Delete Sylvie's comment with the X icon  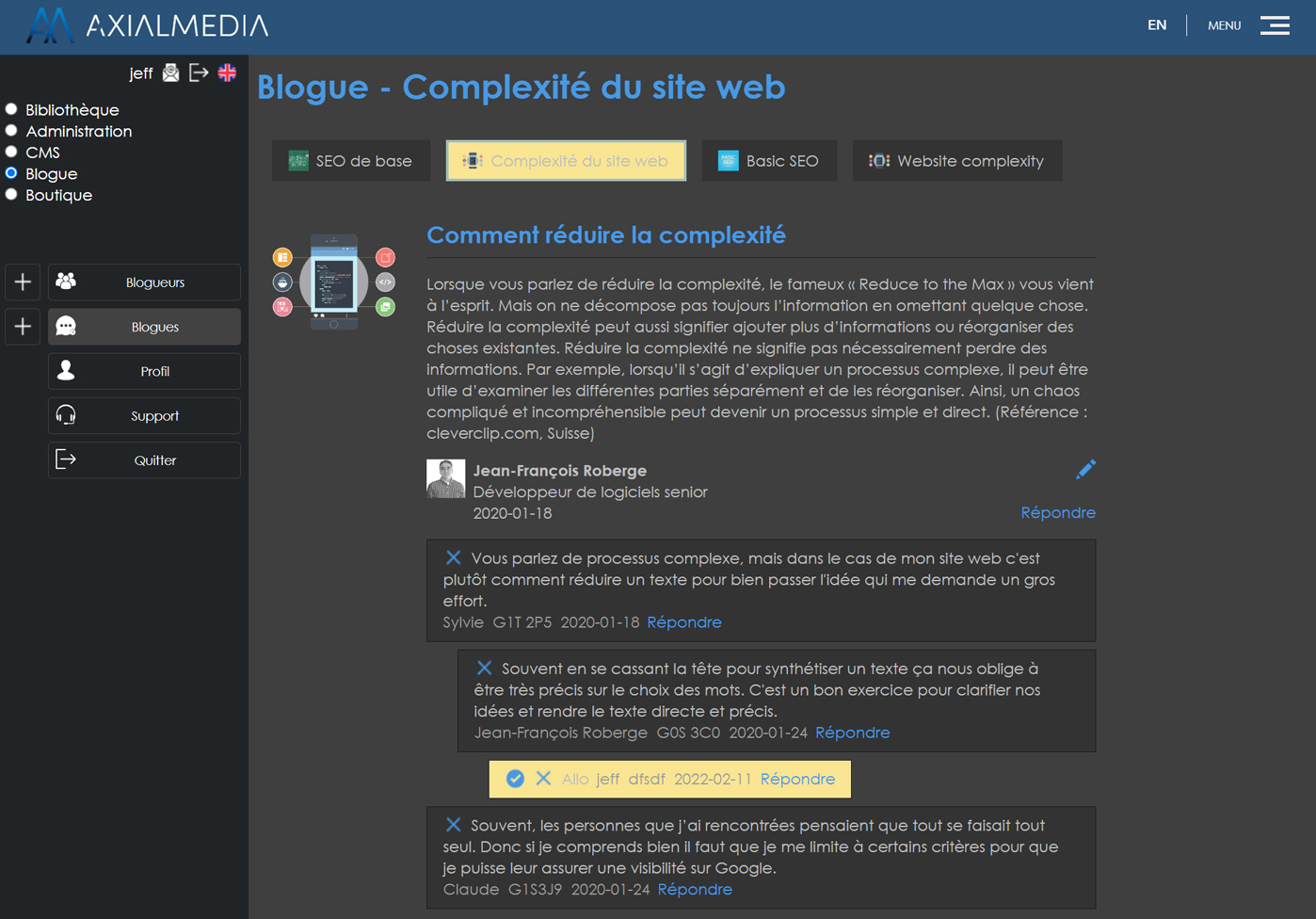tap(454, 557)
